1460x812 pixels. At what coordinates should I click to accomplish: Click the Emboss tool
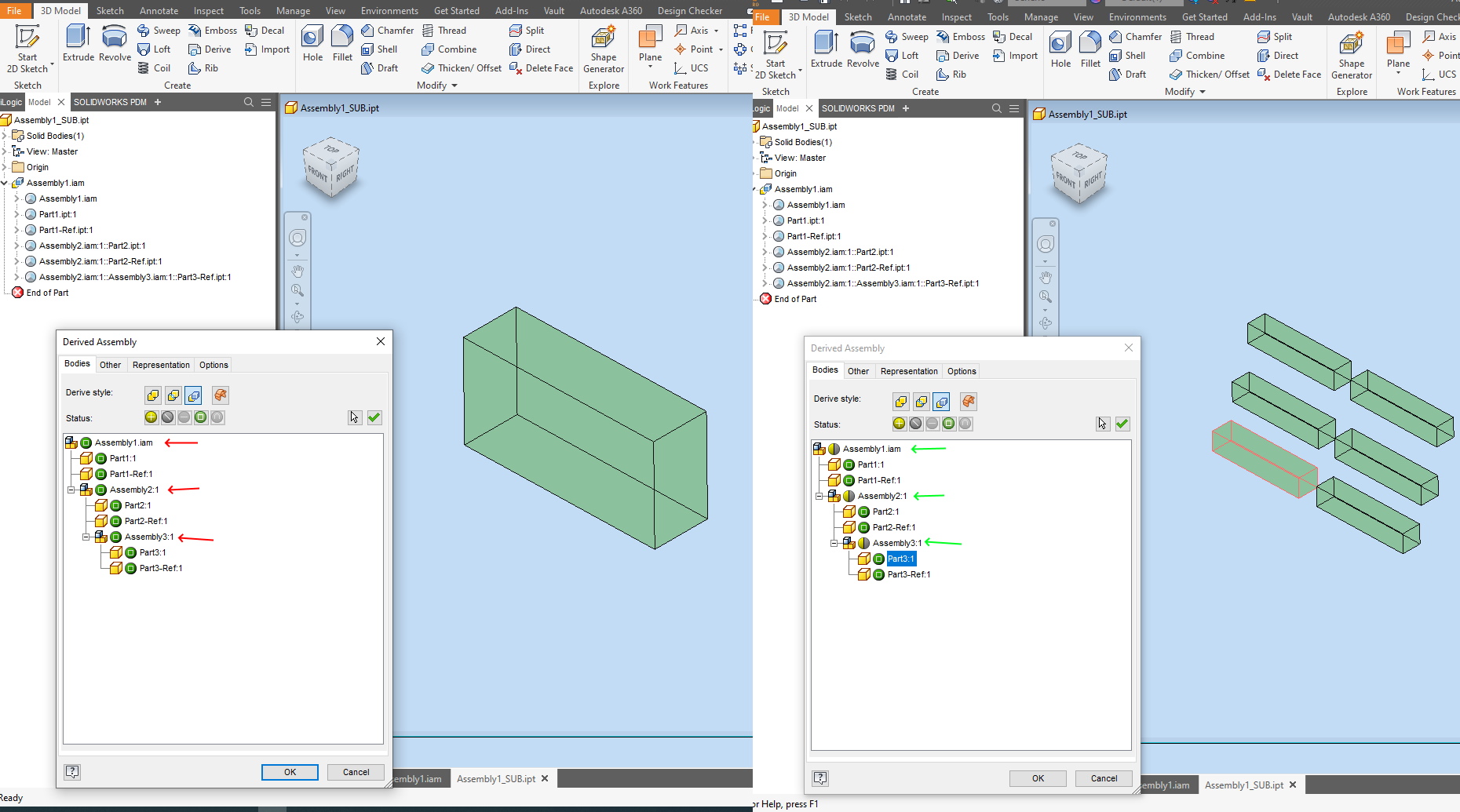point(212,30)
